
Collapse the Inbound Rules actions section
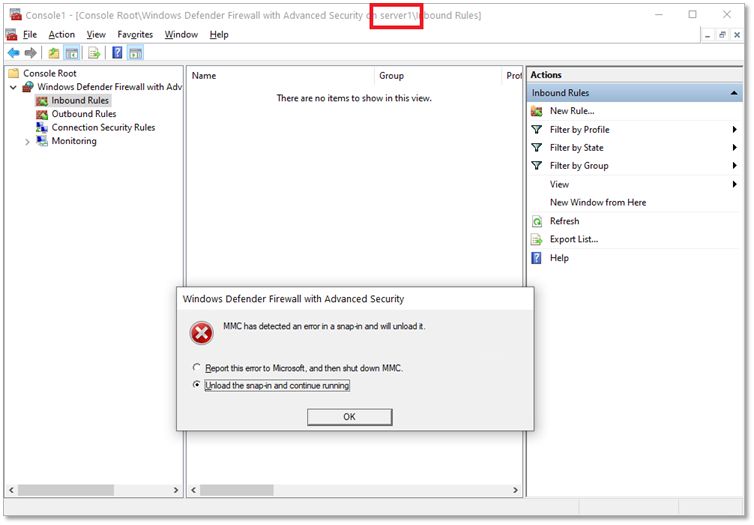[x=734, y=93]
